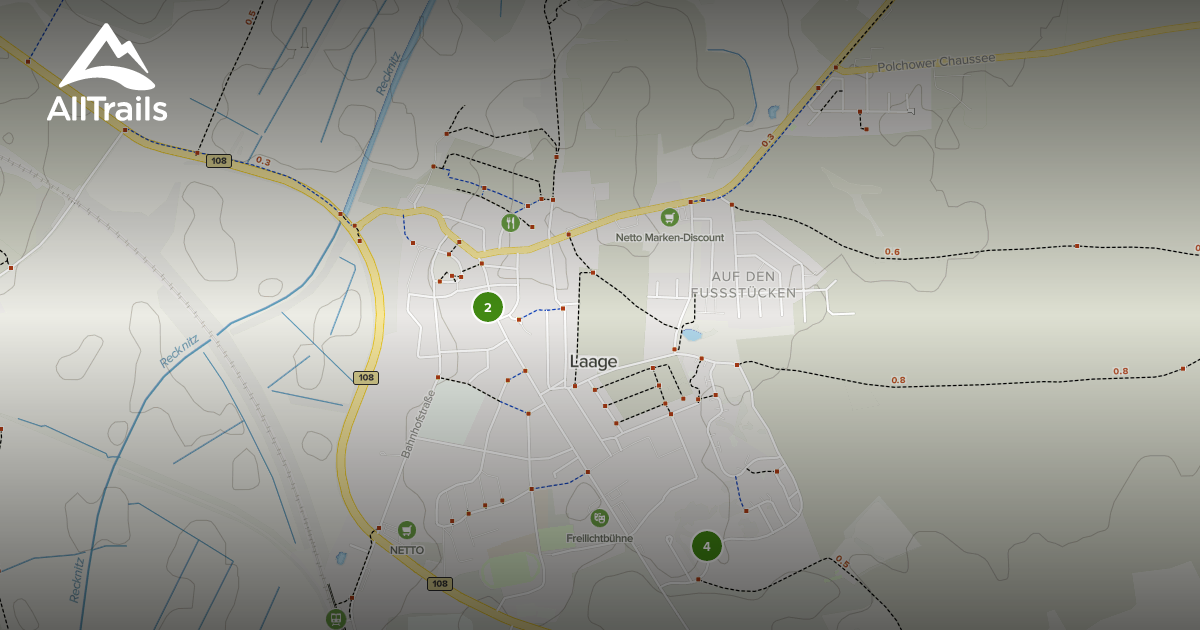Select the 108 route shield near the top left
Viewport: 1200px width, 630px height.
220,160
